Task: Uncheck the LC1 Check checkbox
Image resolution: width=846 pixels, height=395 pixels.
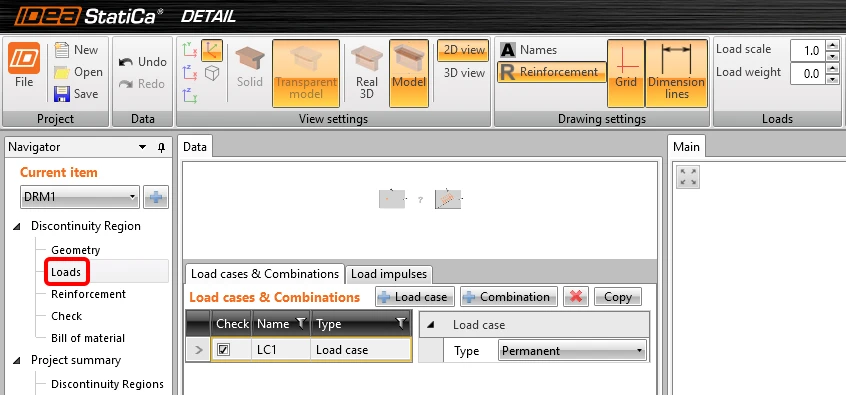Action: pyautogui.click(x=223, y=350)
